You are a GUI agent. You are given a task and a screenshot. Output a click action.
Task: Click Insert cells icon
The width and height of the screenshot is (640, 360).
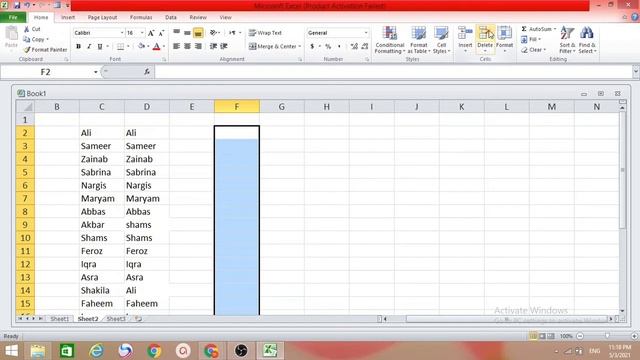(x=465, y=33)
